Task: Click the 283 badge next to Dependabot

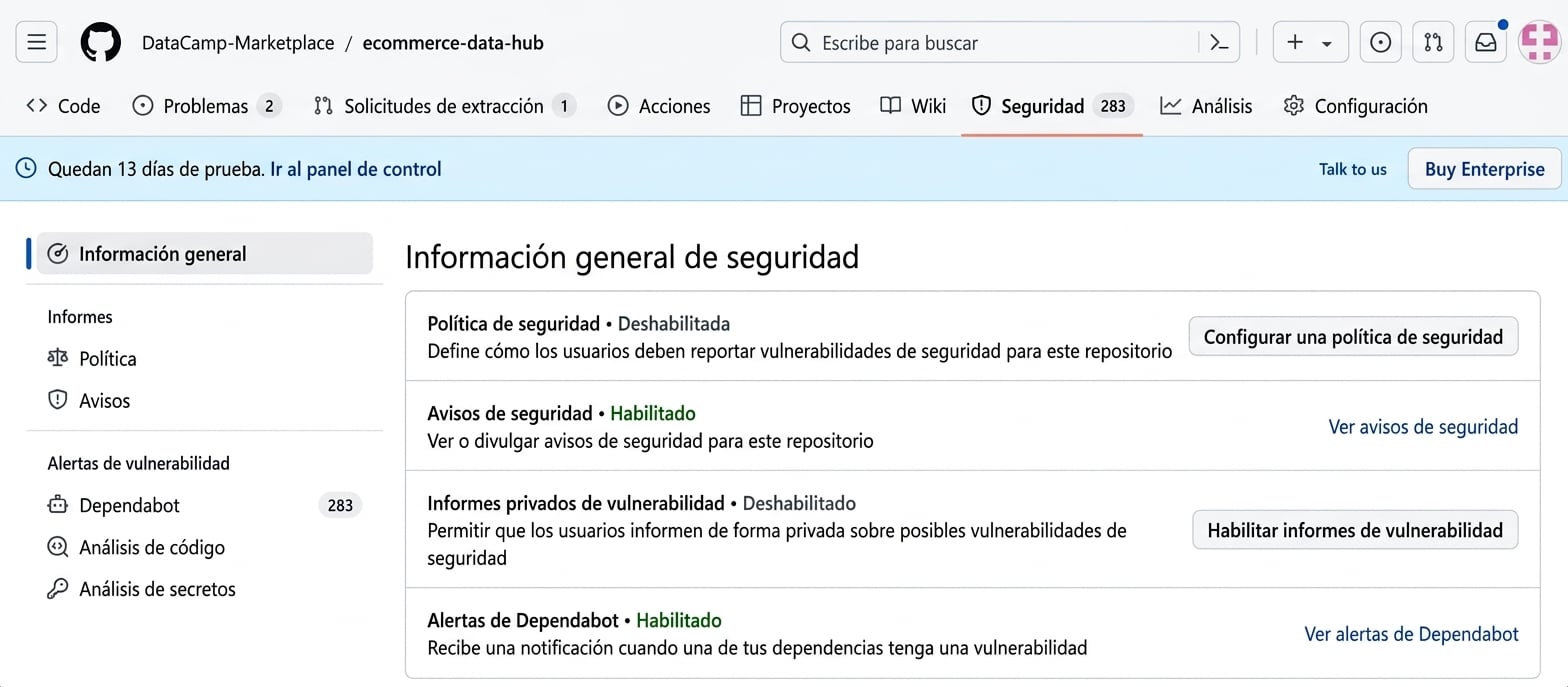Action: pyautogui.click(x=340, y=505)
